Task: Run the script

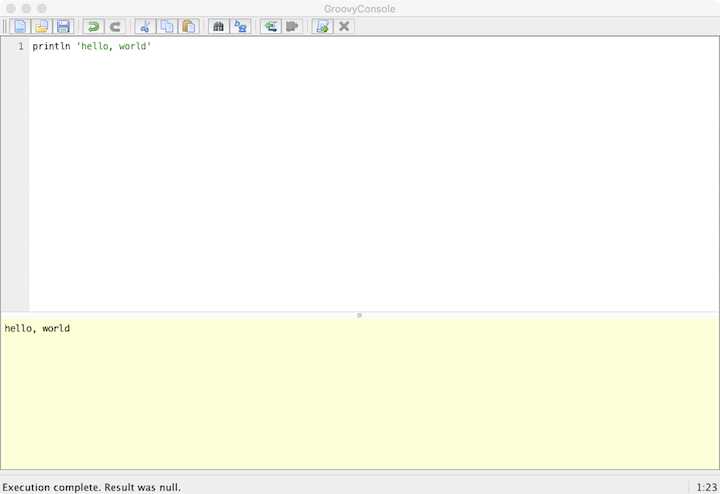Action: [x=322, y=26]
